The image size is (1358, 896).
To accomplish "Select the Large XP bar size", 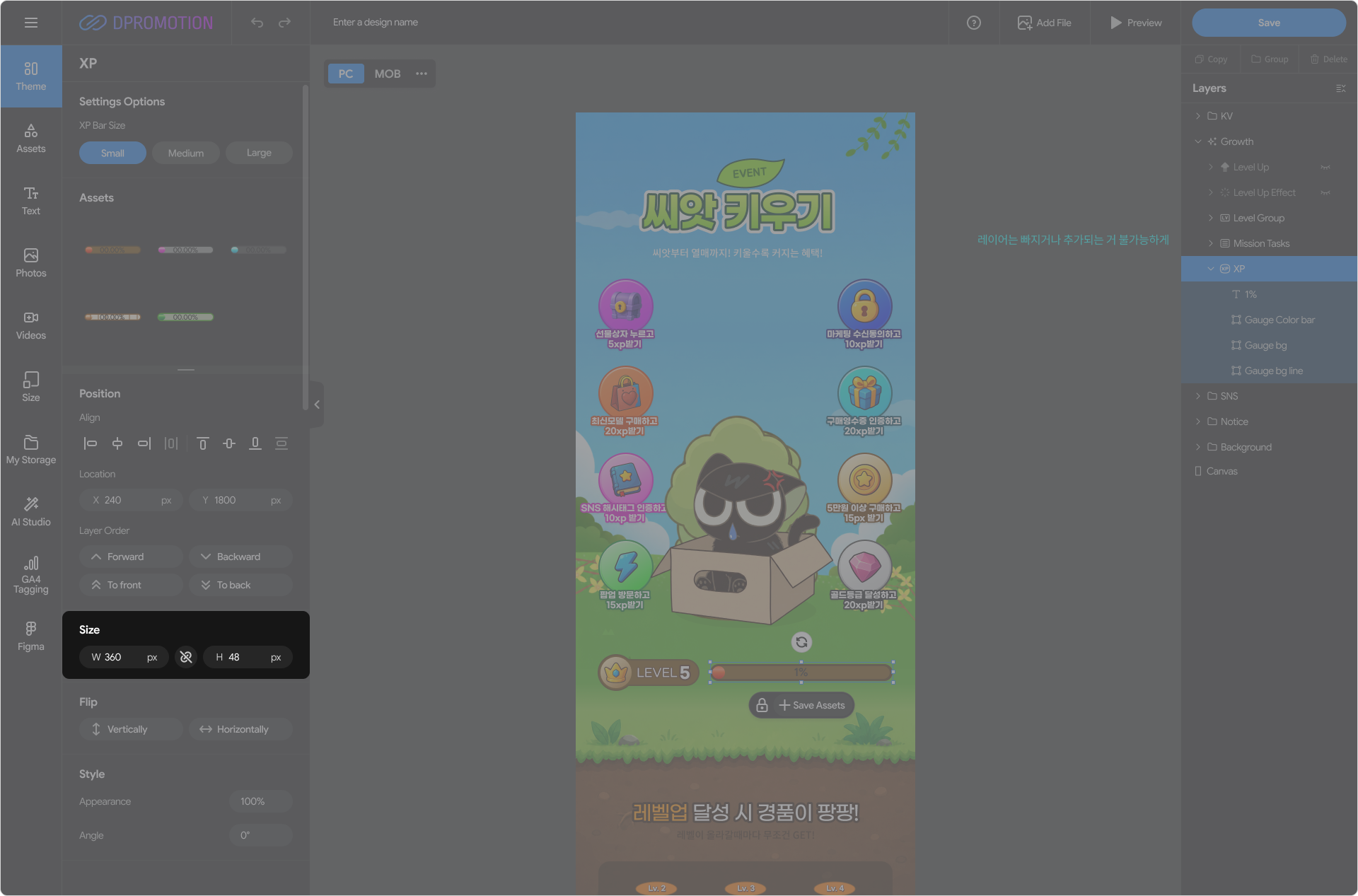I will point(259,153).
